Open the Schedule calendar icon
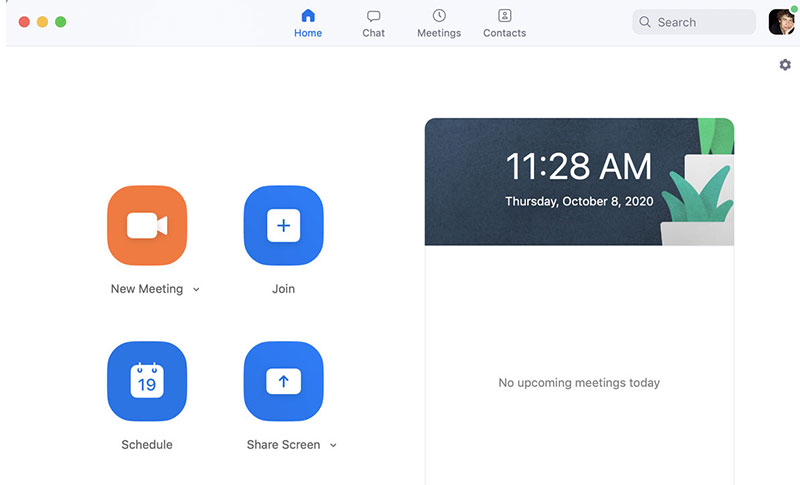The image size is (800, 485). (x=147, y=381)
